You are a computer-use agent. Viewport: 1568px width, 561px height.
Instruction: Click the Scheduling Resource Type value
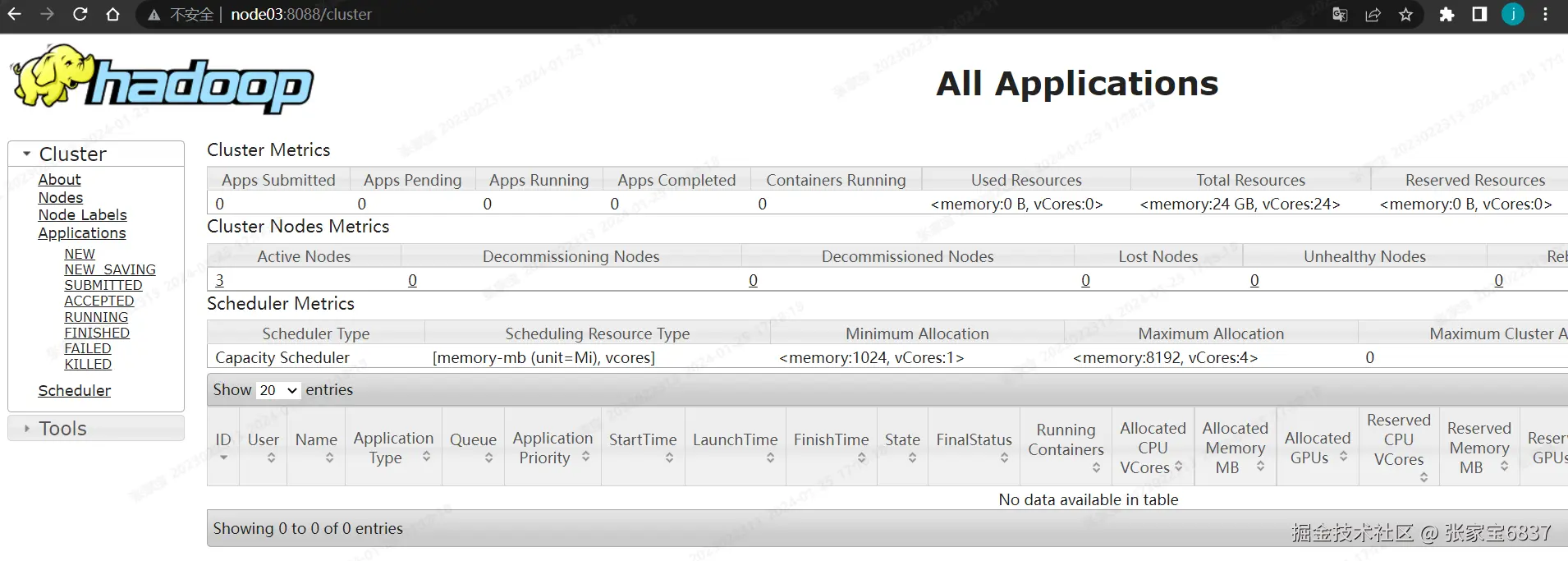point(543,357)
